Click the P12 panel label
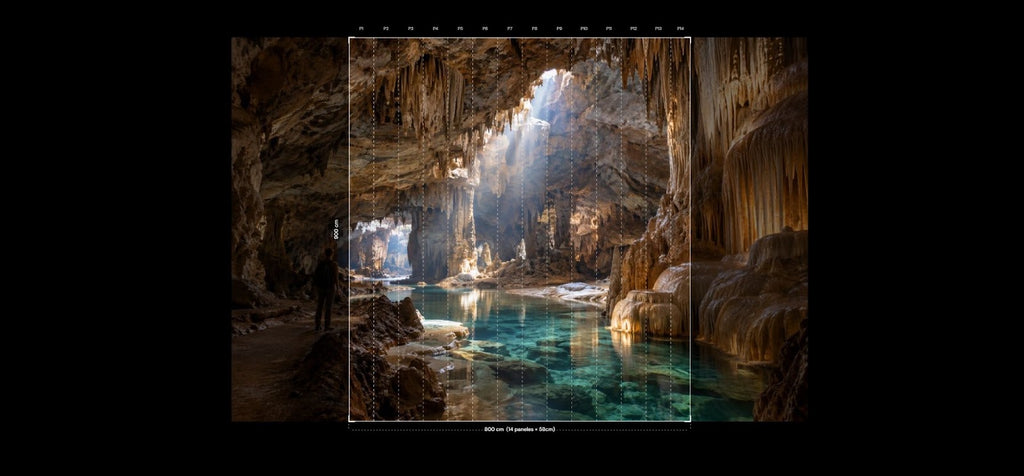 pyautogui.click(x=633, y=29)
